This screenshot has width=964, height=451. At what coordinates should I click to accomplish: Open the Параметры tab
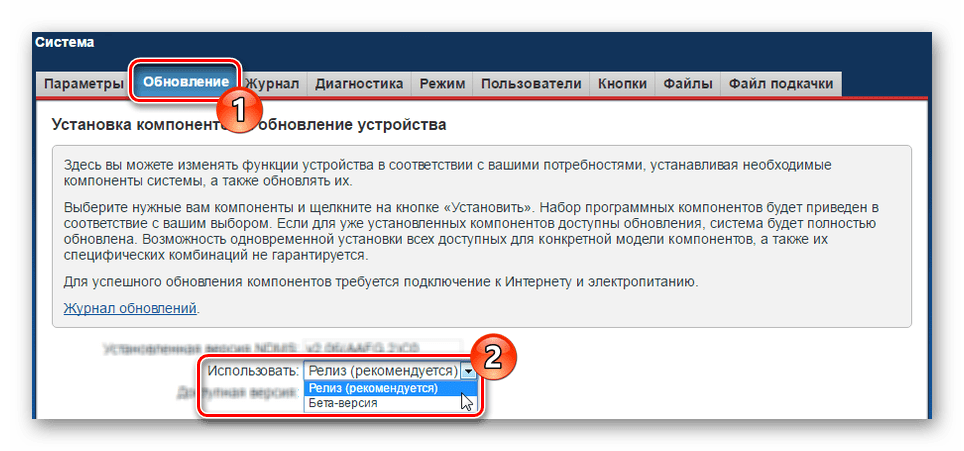(83, 84)
